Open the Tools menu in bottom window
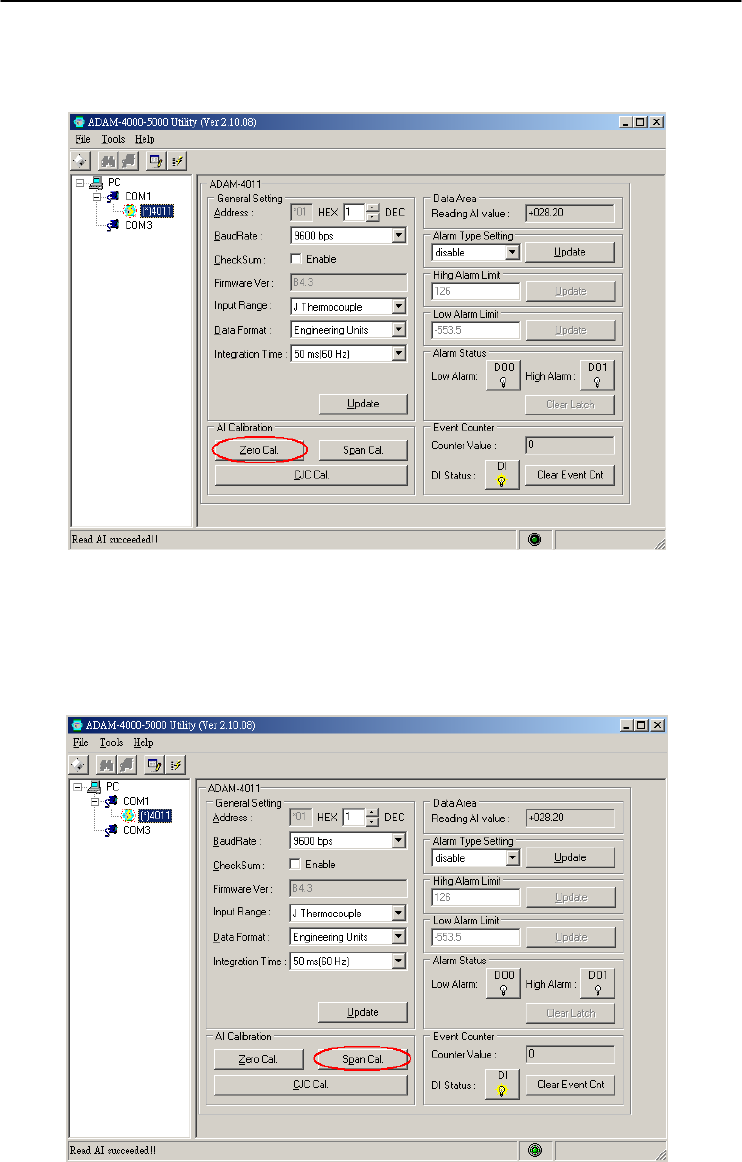This screenshot has width=742, height=1162. pos(111,743)
